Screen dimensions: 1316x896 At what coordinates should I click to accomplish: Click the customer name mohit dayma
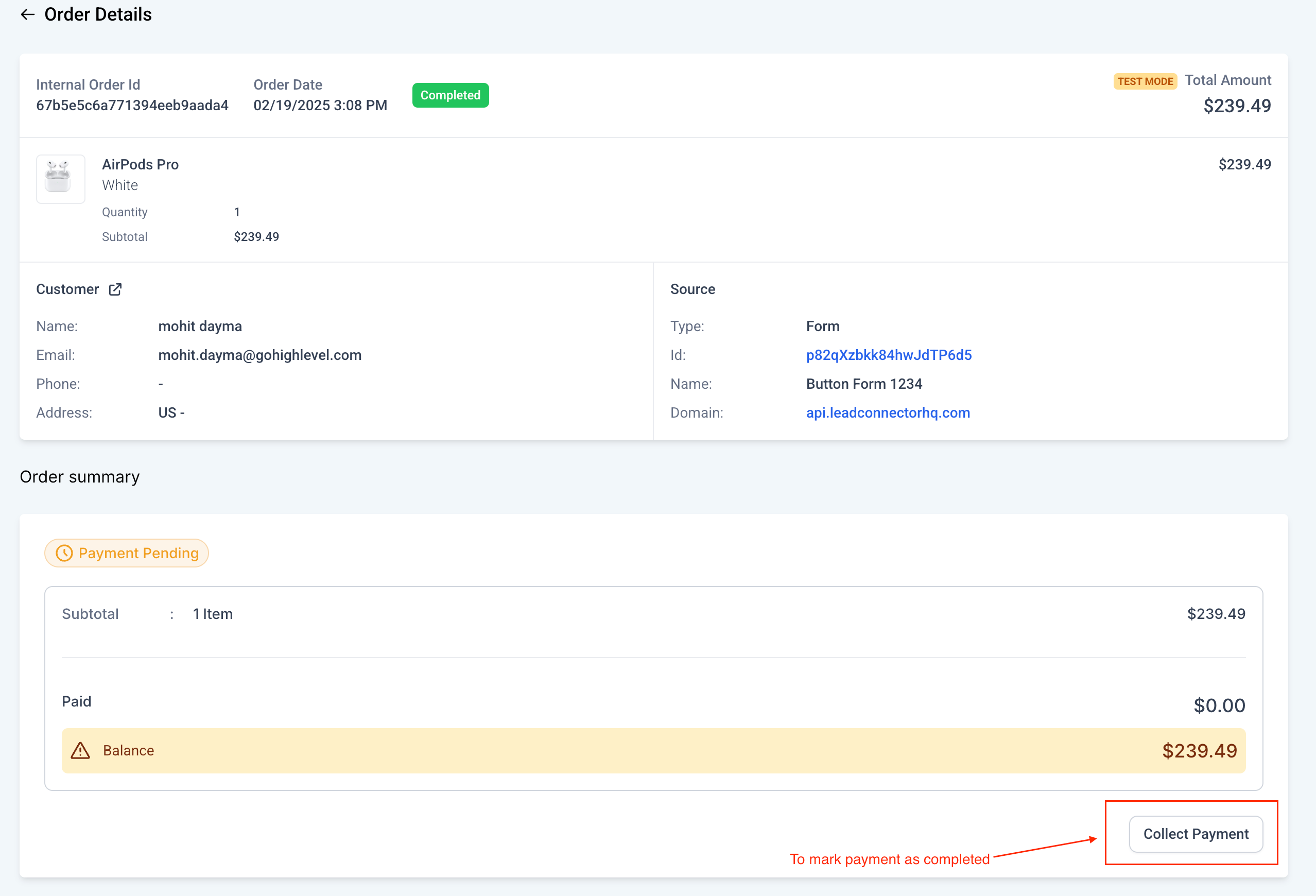[200, 326]
